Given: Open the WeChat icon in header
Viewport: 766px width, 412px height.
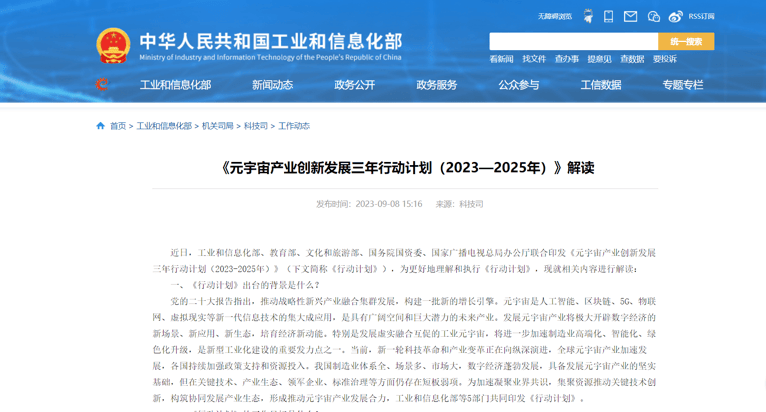Looking at the screenshot, I should 654,17.
